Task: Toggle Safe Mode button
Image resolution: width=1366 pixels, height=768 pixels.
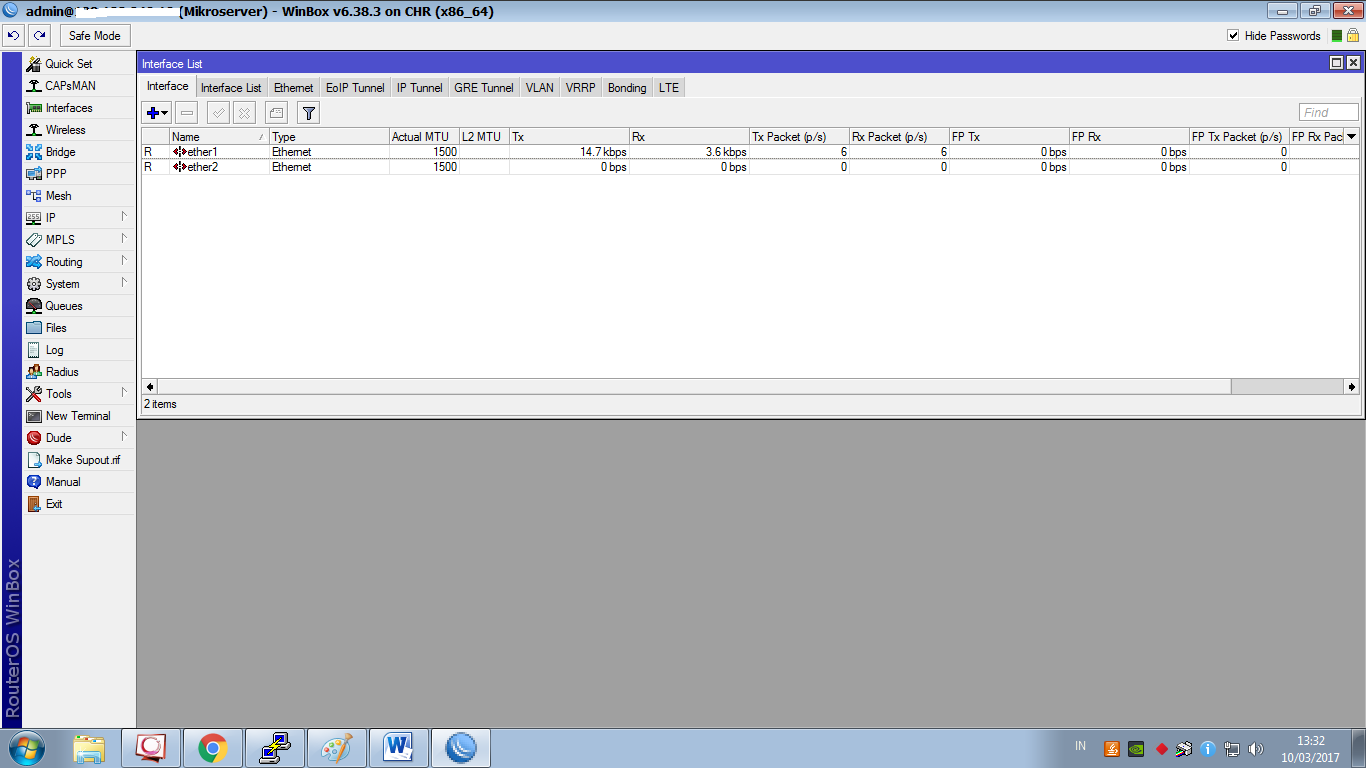Action: tap(94, 35)
